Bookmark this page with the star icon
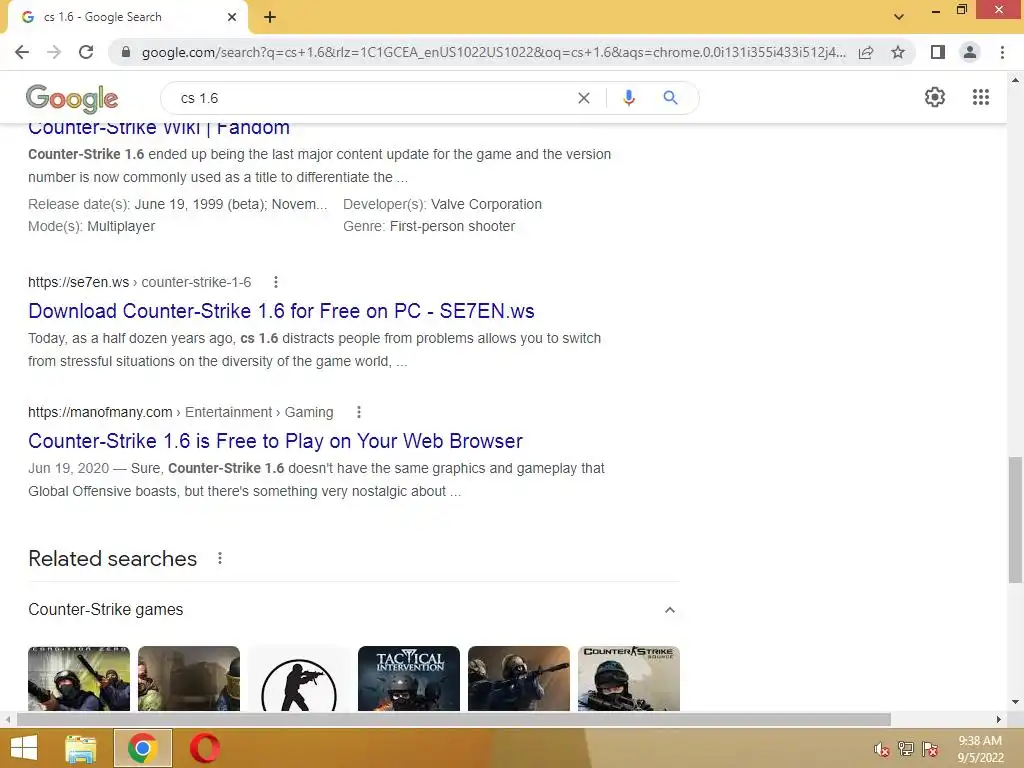The width and height of the screenshot is (1024, 768). pos(898,52)
